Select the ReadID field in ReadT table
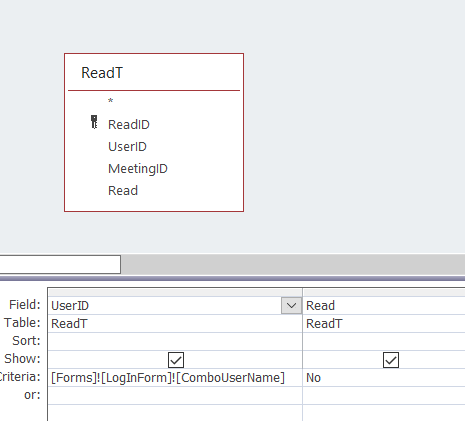 click(x=129, y=125)
